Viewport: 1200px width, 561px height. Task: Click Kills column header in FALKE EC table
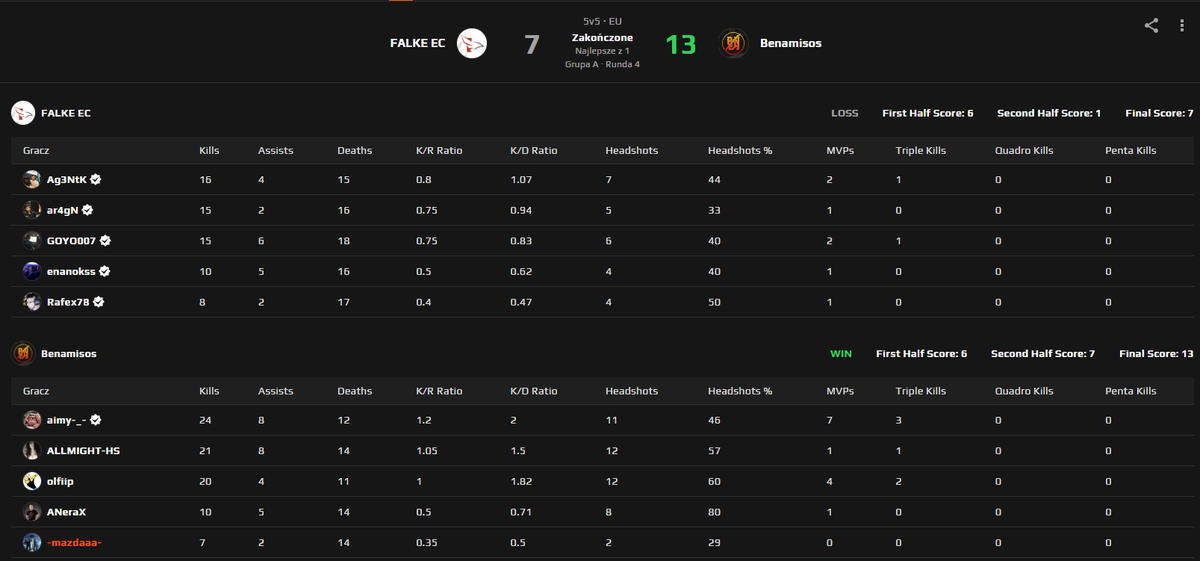tap(209, 150)
